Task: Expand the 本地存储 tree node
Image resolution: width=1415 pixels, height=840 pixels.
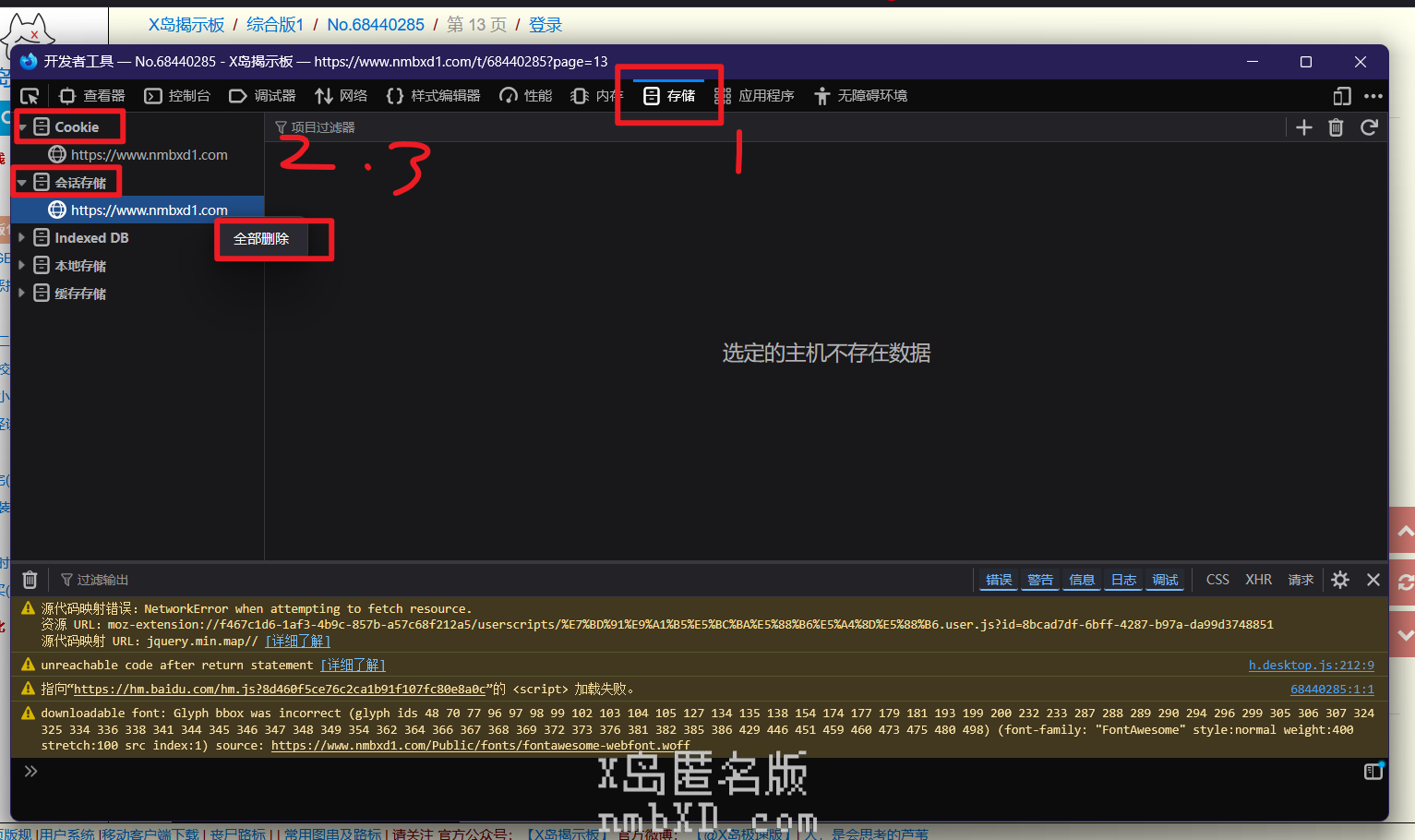Action: coord(22,266)
